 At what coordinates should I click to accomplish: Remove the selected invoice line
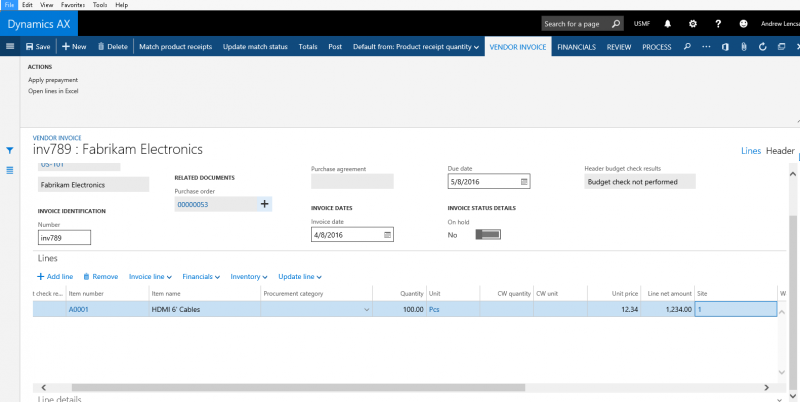pyautogui.click(x=101, y=277)
